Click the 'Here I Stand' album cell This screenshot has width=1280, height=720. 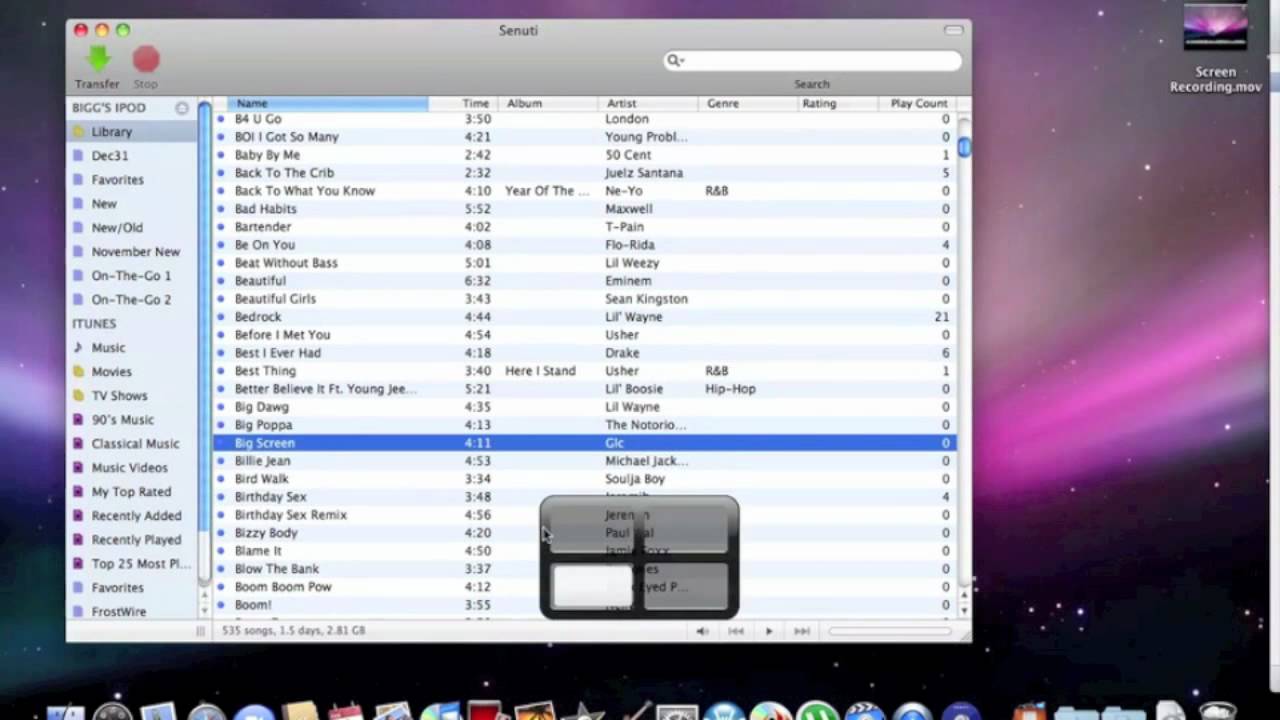[540, 371]
